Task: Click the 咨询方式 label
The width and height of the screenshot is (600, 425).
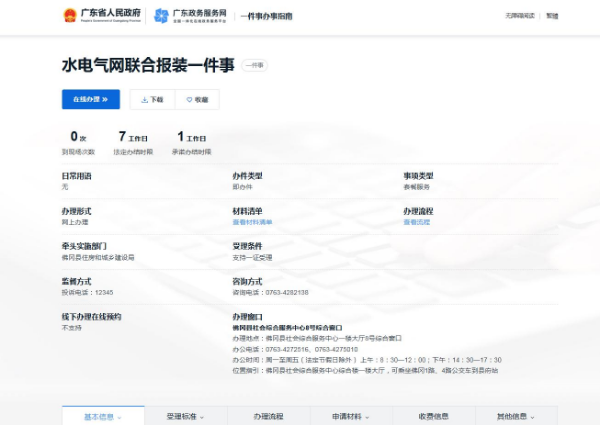Action: (247, 282)
